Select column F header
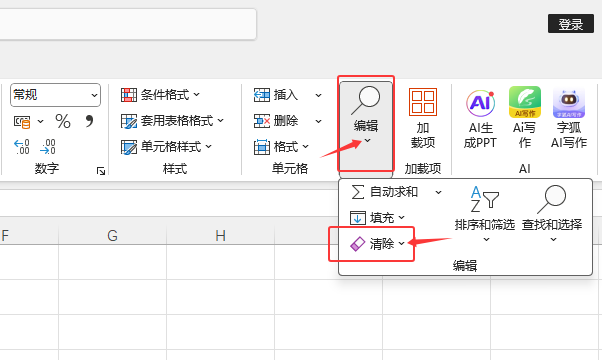The width and height of the screenshot is (602, 360). (29, 235)
